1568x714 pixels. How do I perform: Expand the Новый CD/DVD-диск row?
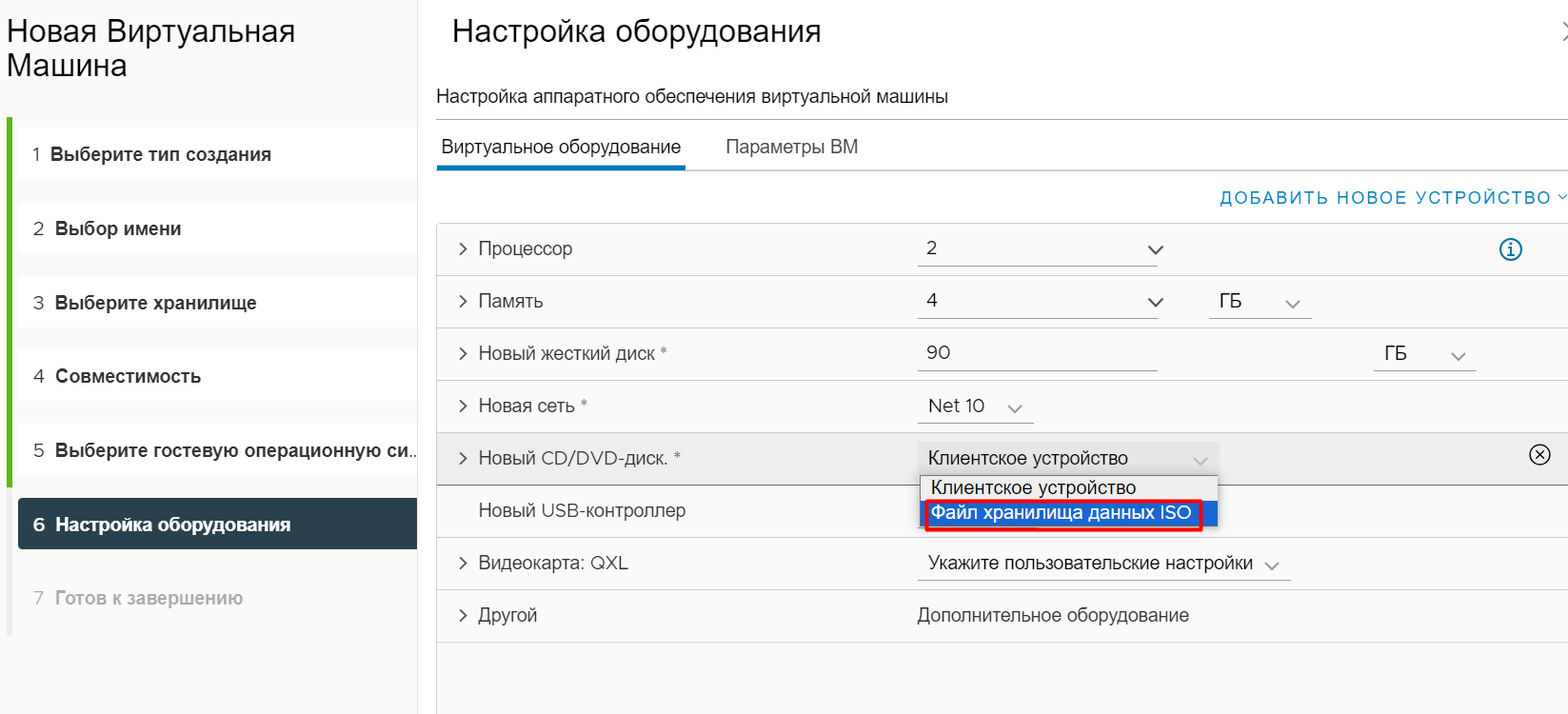coord(463,458)
